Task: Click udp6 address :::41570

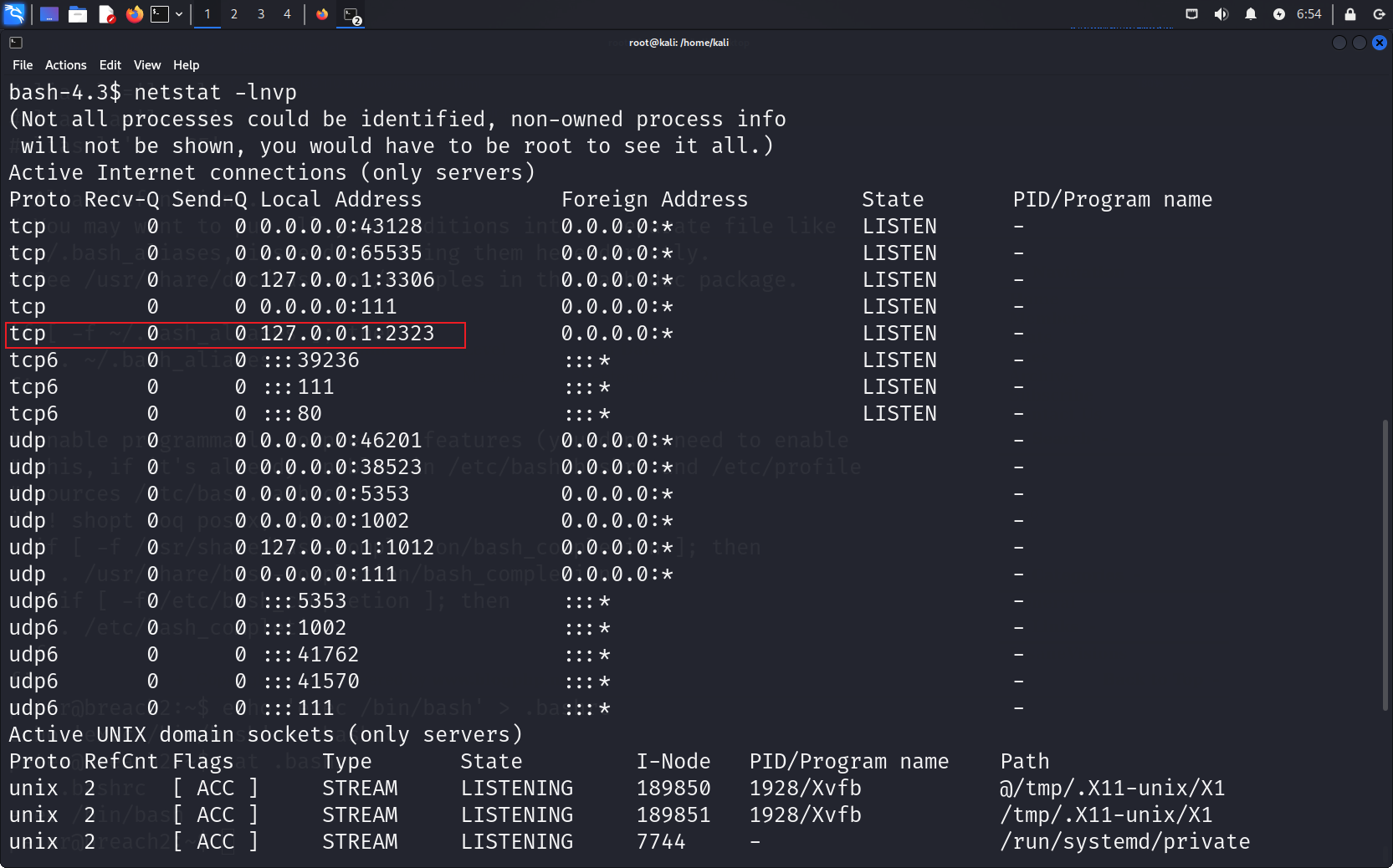Action: tap(311, 682)
